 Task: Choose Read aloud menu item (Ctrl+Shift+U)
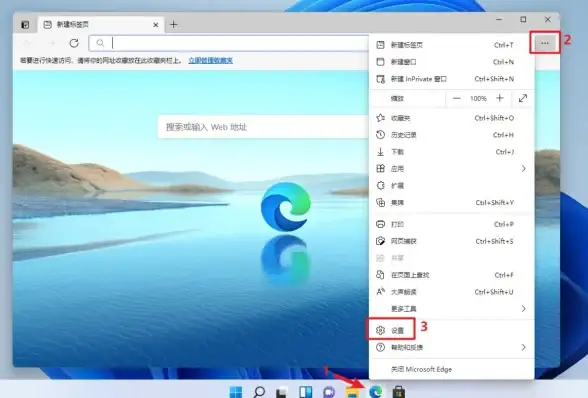point(452,292)
